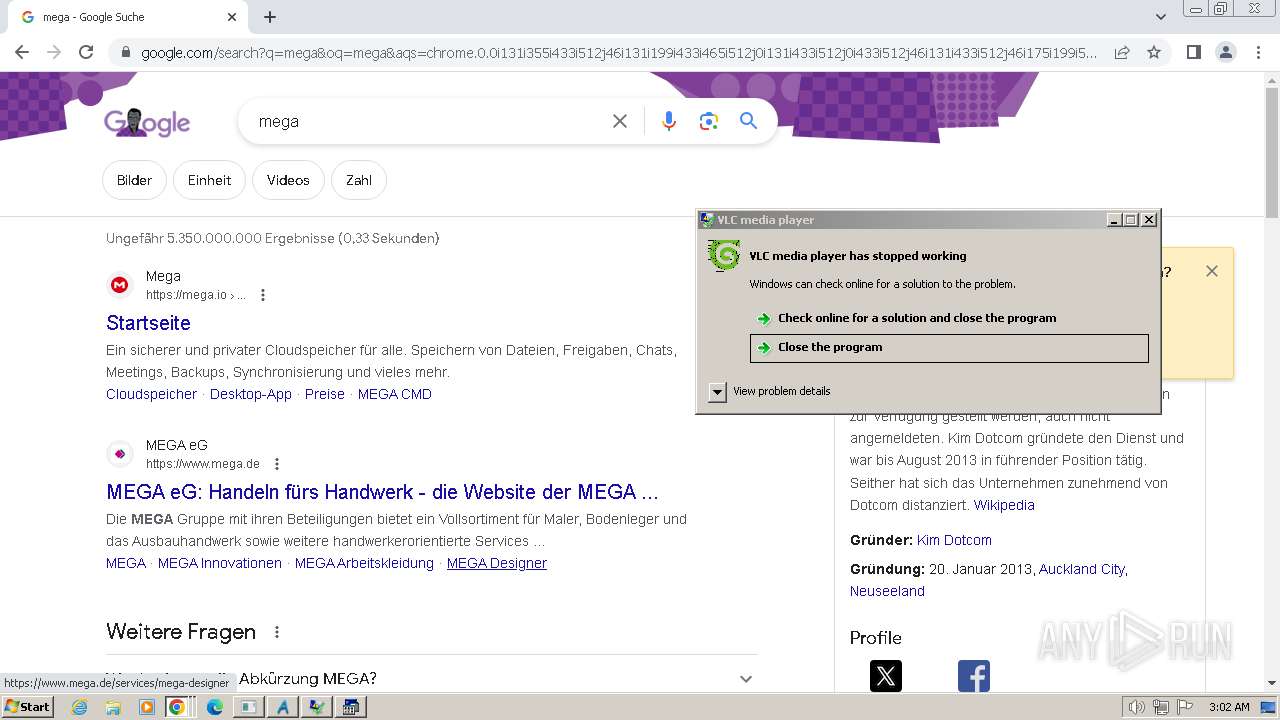Filter results by Videos

click(288, 180)
